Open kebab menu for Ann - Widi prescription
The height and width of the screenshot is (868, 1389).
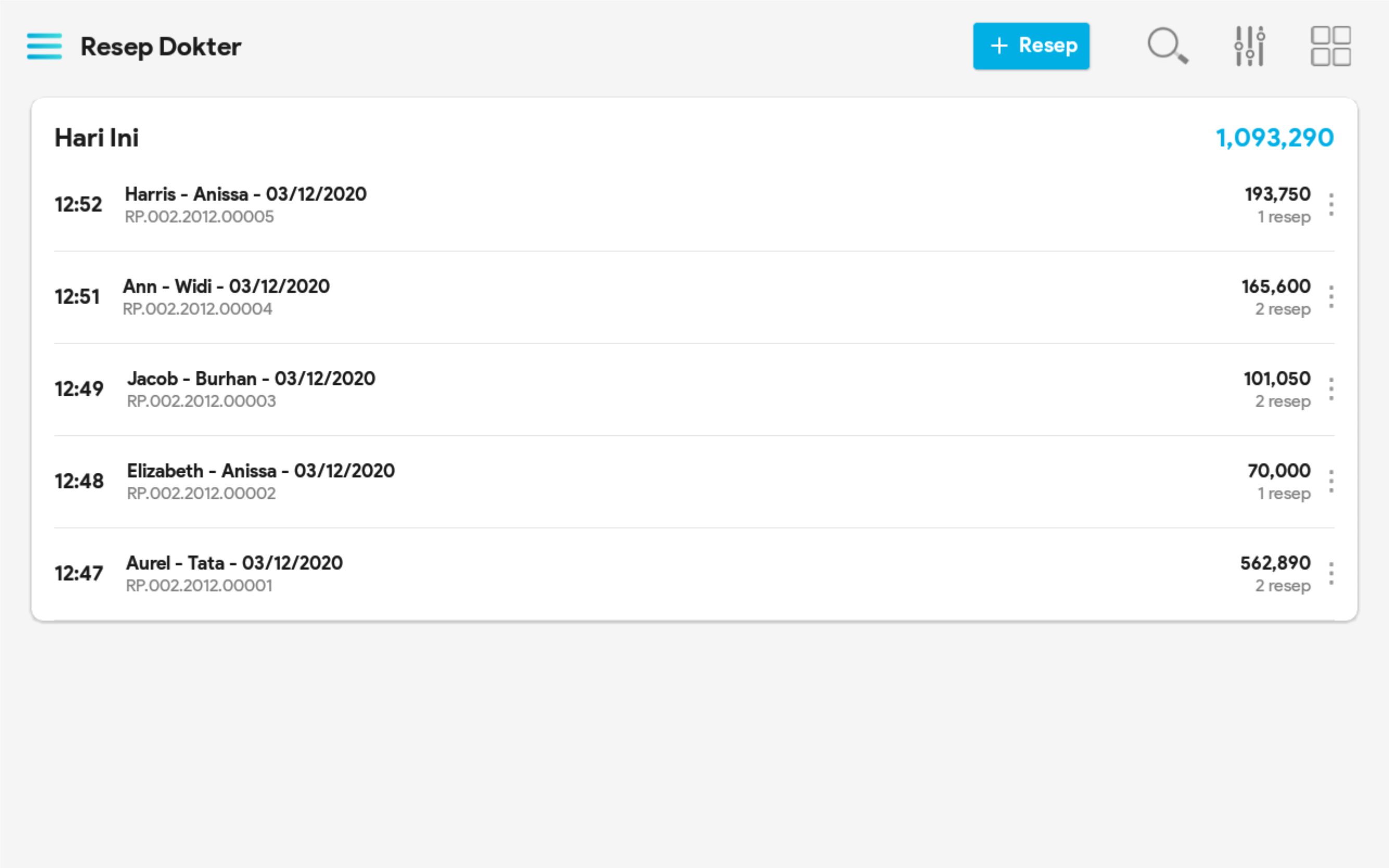[x=1331, y=297]
